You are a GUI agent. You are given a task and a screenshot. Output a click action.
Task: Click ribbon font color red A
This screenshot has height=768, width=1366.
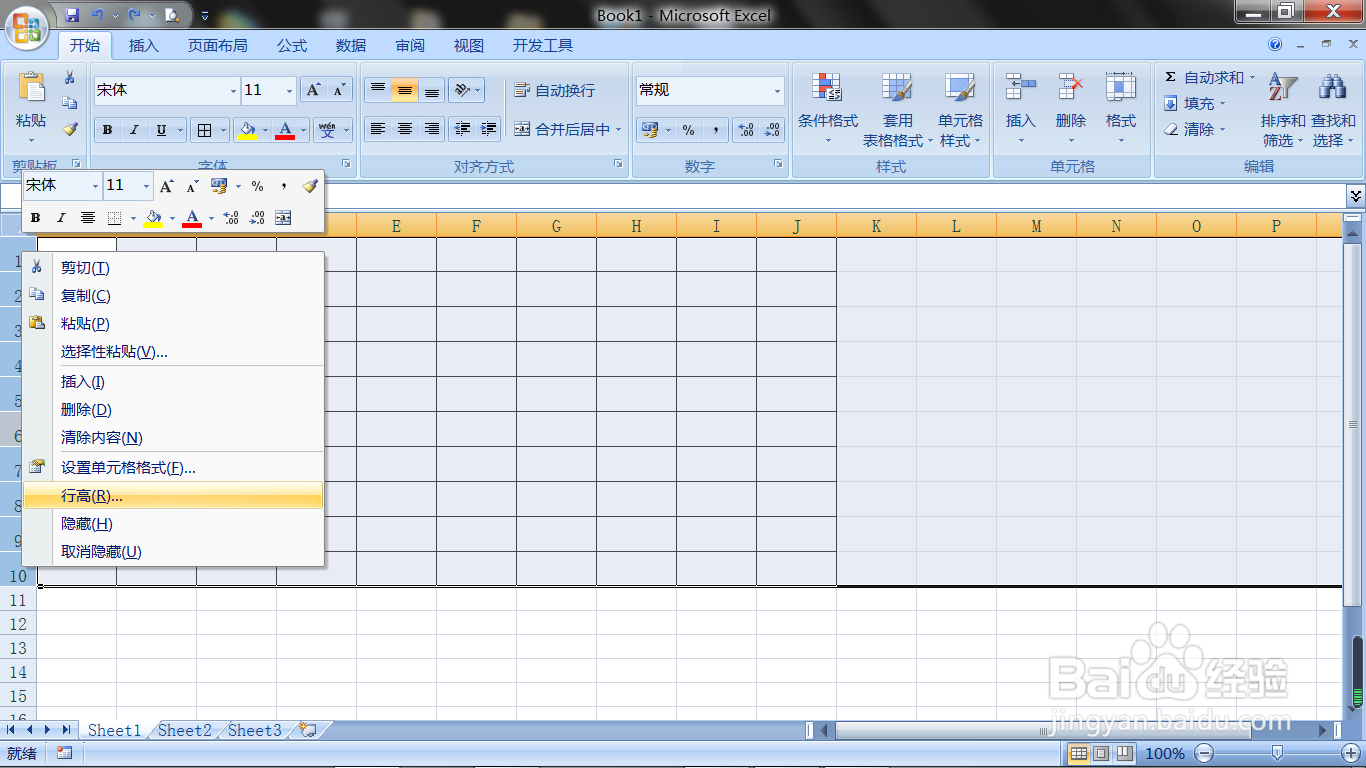[x=285, y=130]
